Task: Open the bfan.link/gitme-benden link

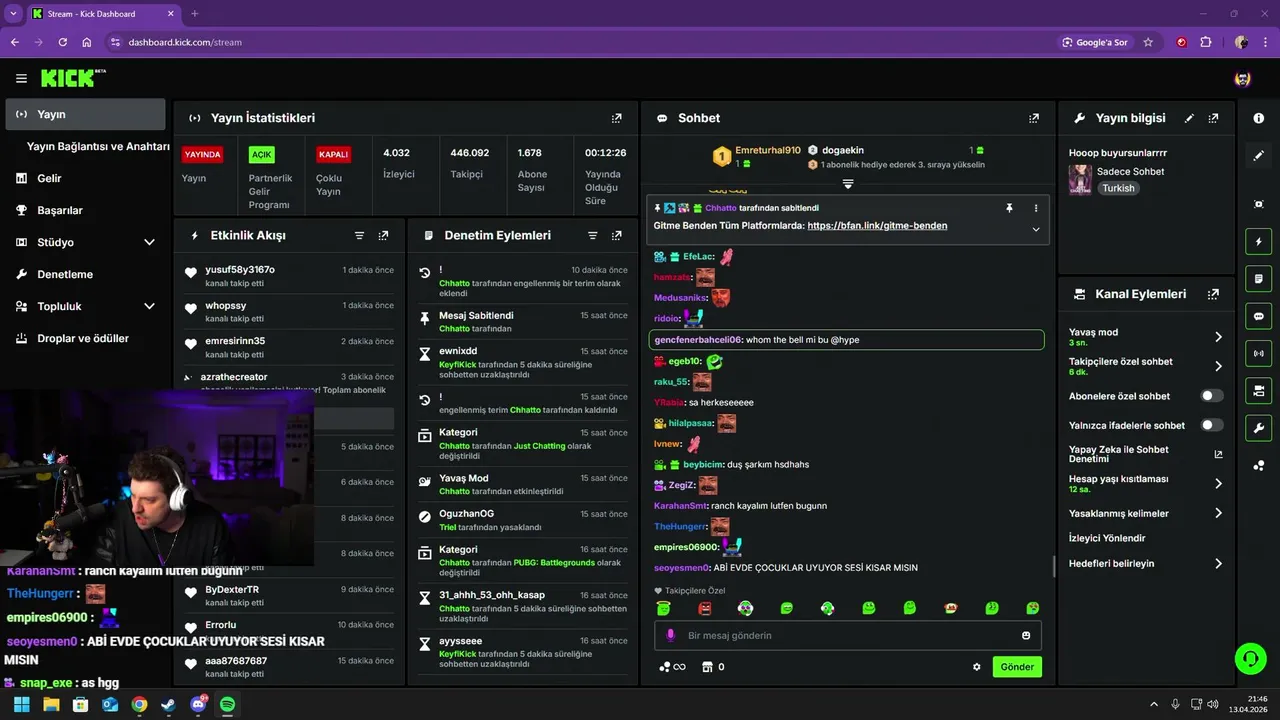Action: point(877,226)
